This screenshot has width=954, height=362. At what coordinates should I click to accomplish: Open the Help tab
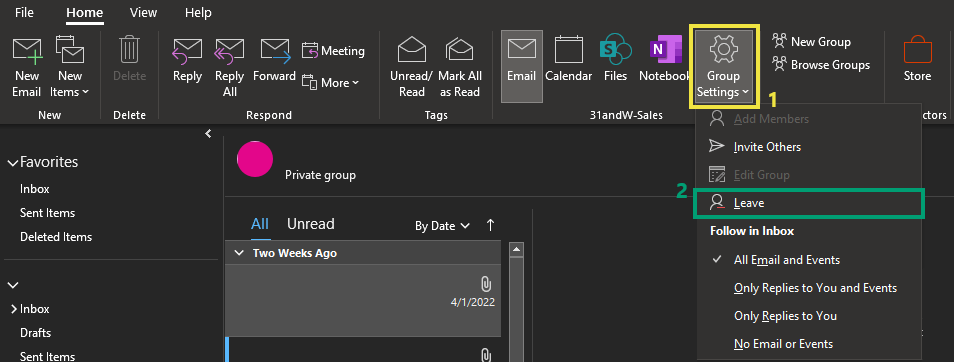[198, 12]
